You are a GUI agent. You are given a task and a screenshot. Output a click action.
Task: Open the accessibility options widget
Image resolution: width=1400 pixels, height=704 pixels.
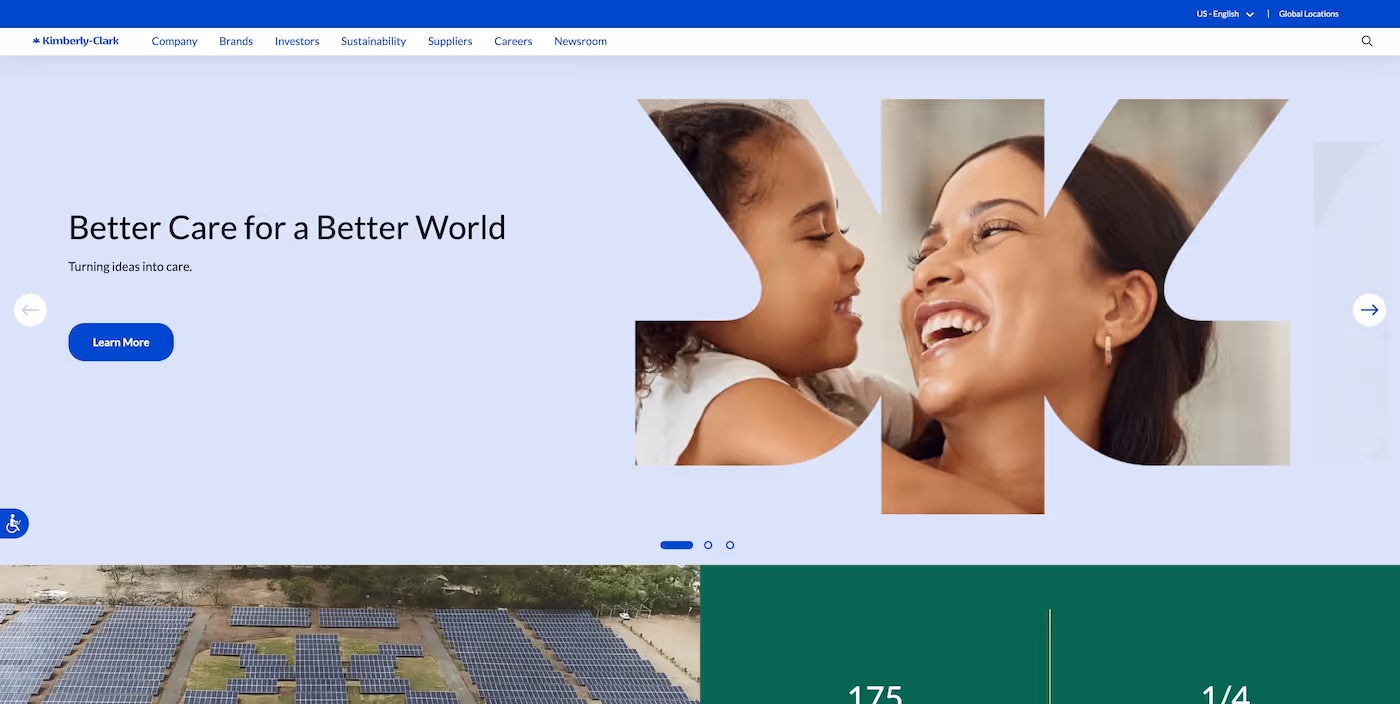point(13,523)
